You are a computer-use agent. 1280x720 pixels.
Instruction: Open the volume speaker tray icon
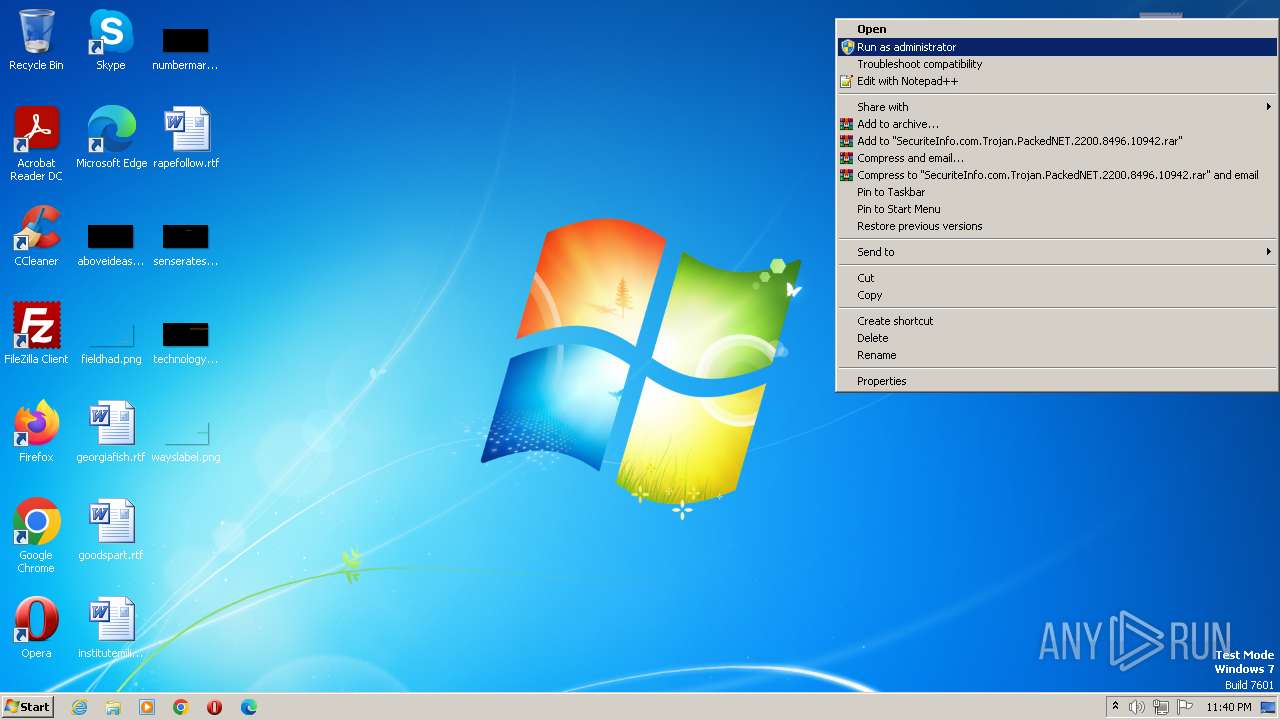(x=1137, y=707)
